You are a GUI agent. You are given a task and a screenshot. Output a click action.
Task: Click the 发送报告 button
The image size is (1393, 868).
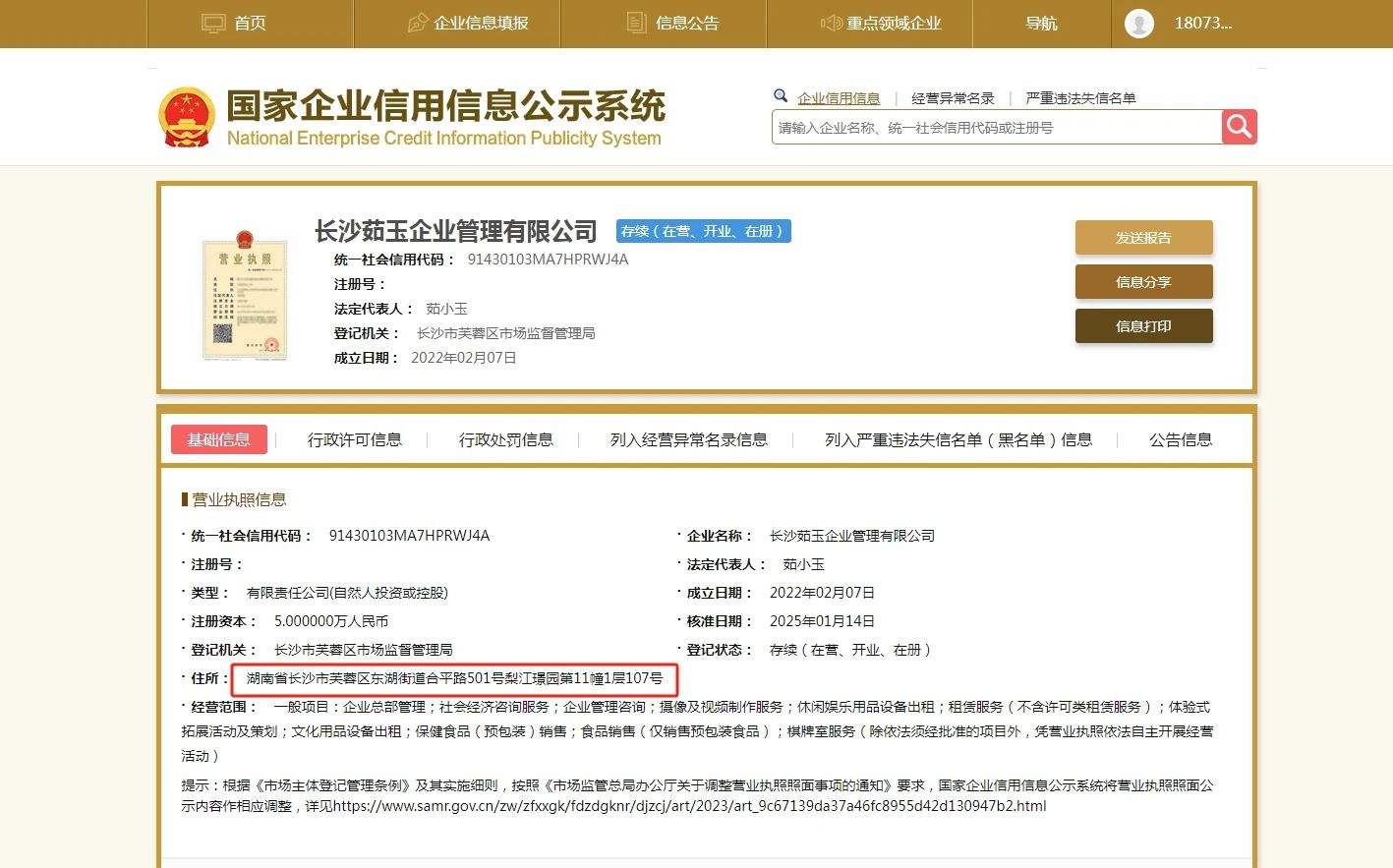tap(1143, 237)
